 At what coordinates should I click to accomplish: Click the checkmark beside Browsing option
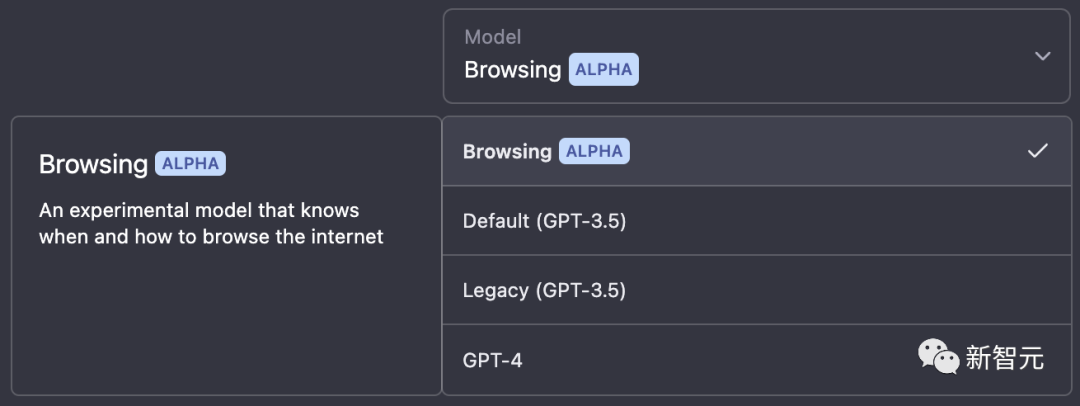[1037, 150]
